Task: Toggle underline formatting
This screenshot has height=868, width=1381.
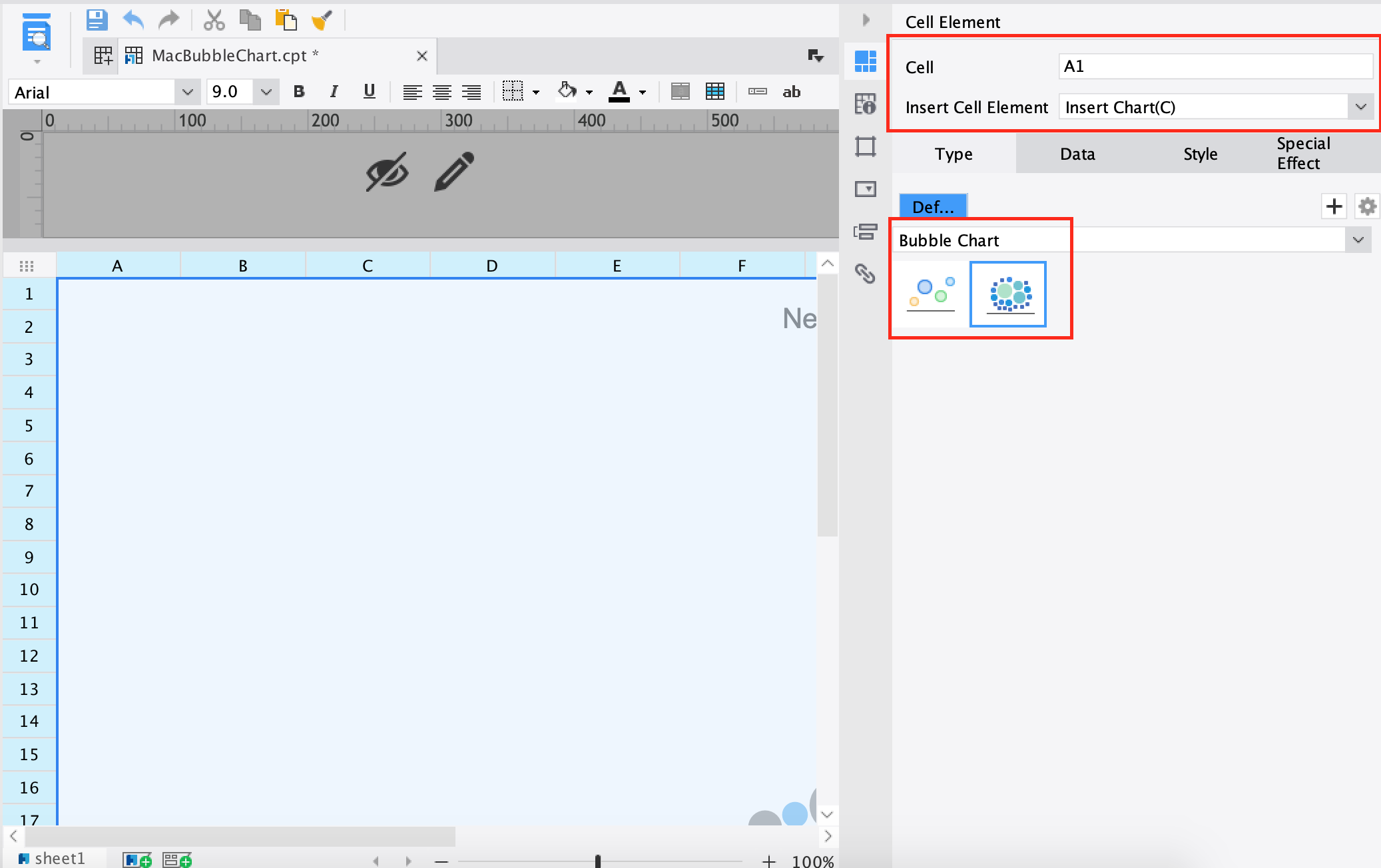Action: coord(370,92)
